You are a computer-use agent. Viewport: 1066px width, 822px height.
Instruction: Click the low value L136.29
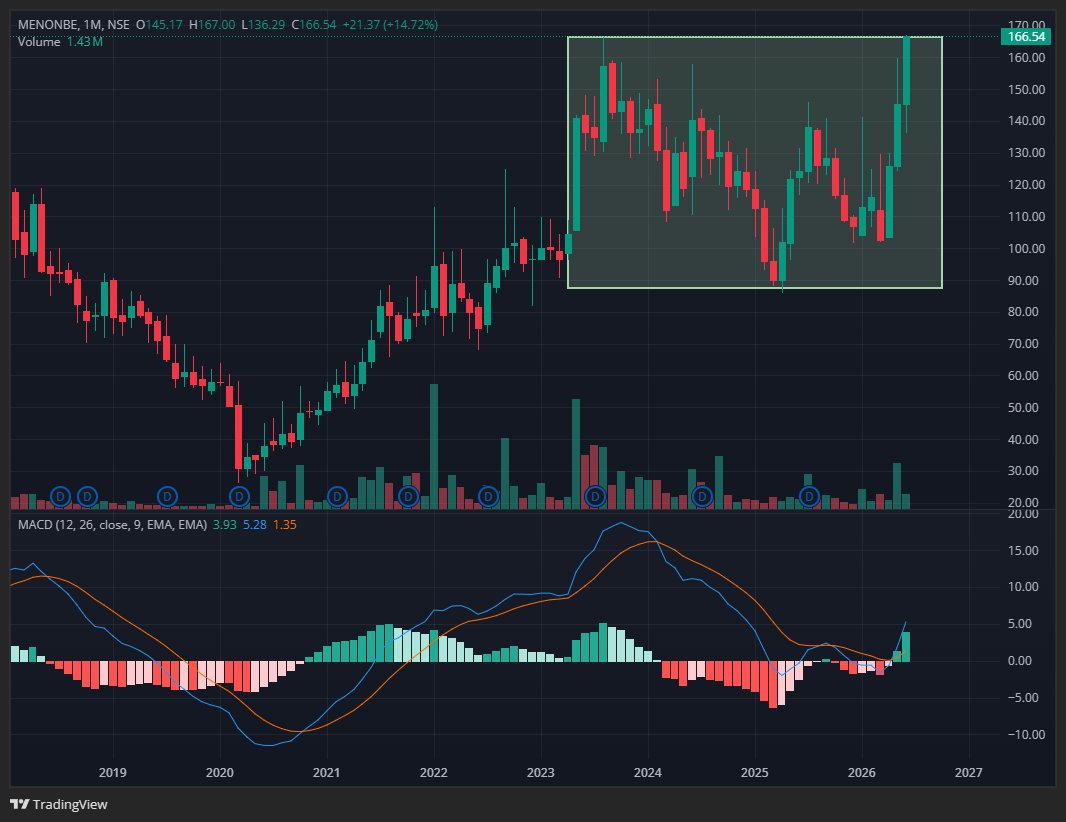pyautogui.click(x=264, y=24)
